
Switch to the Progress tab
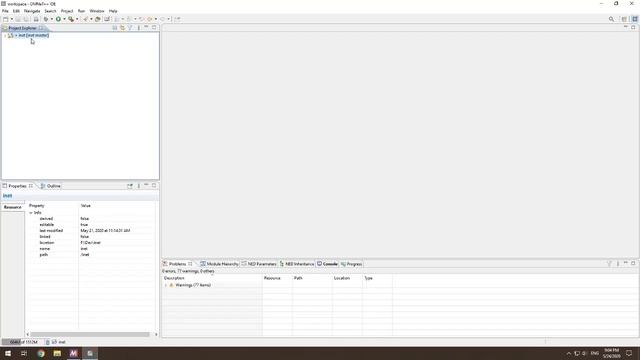351,264
